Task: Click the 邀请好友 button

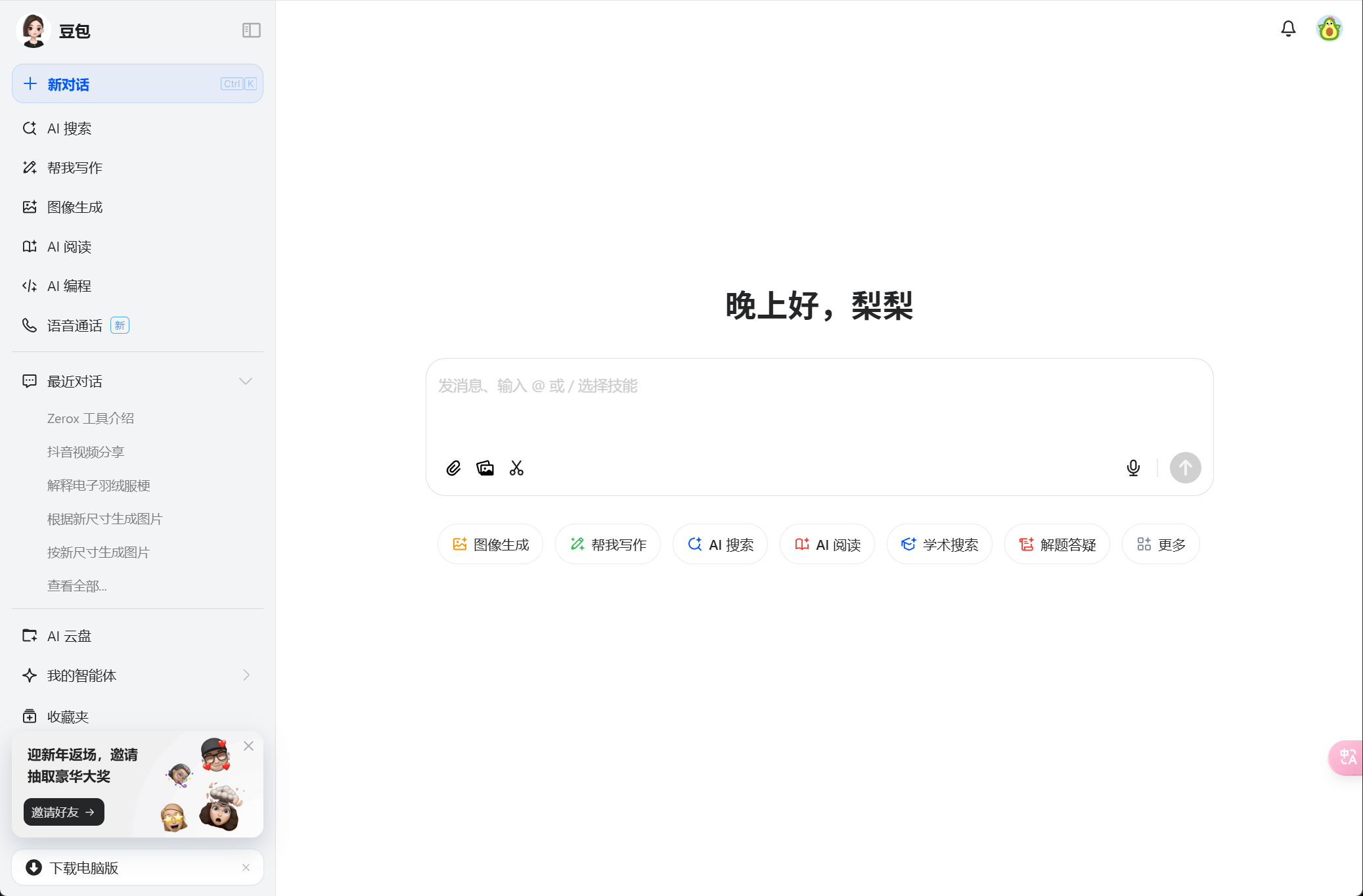Action: click(64, 812)
